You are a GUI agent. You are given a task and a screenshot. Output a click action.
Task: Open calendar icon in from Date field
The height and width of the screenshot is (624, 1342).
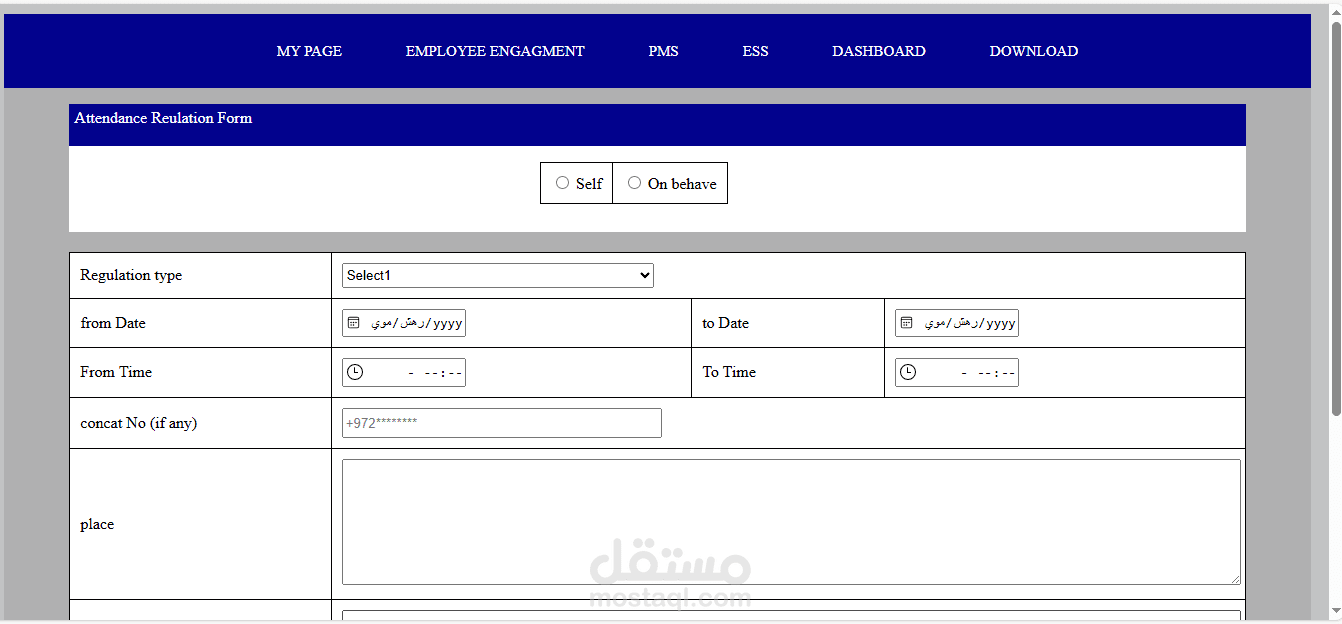tap(353, 323)
